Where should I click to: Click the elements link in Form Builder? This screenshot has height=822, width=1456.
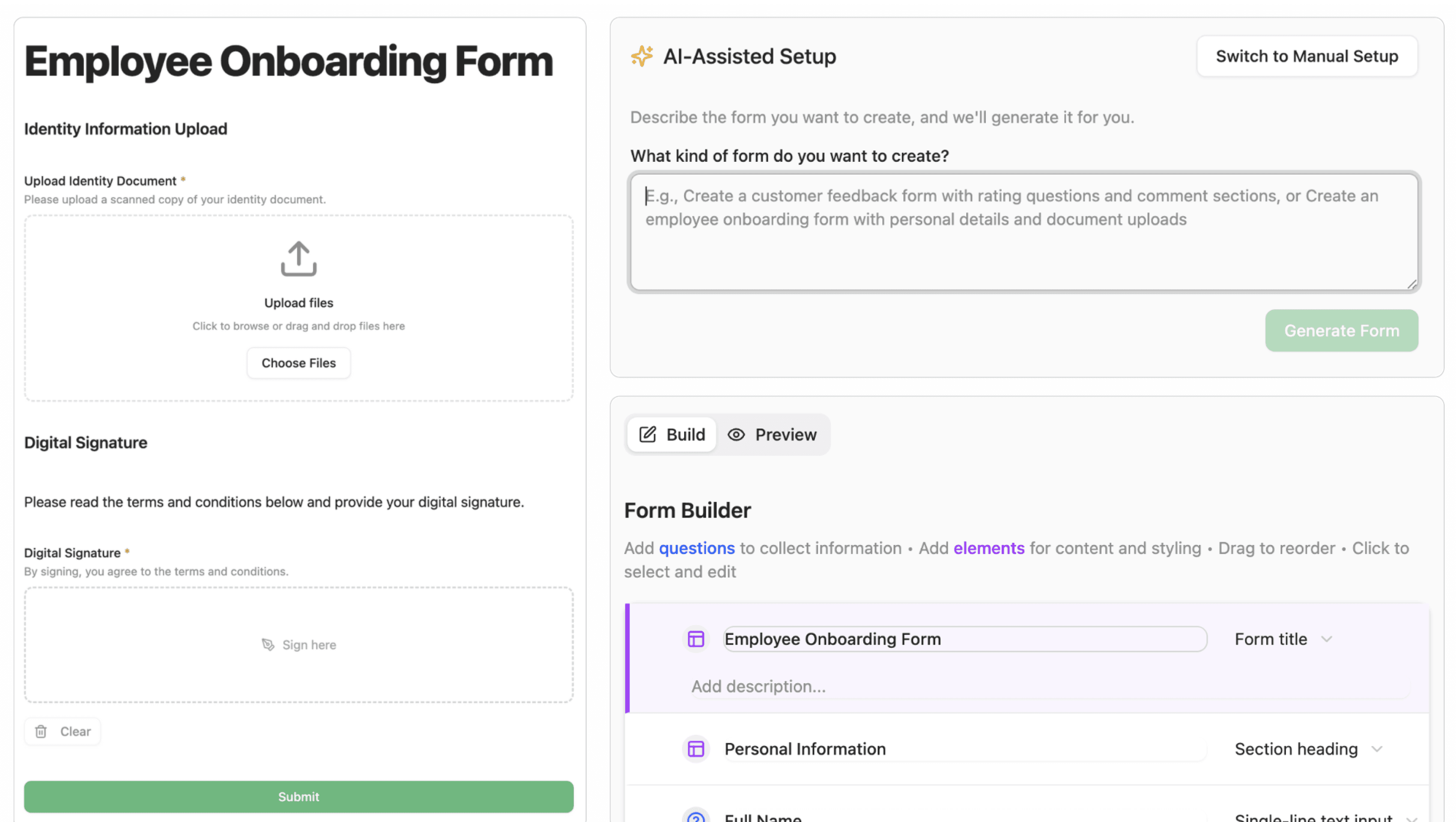click(988, 548)
